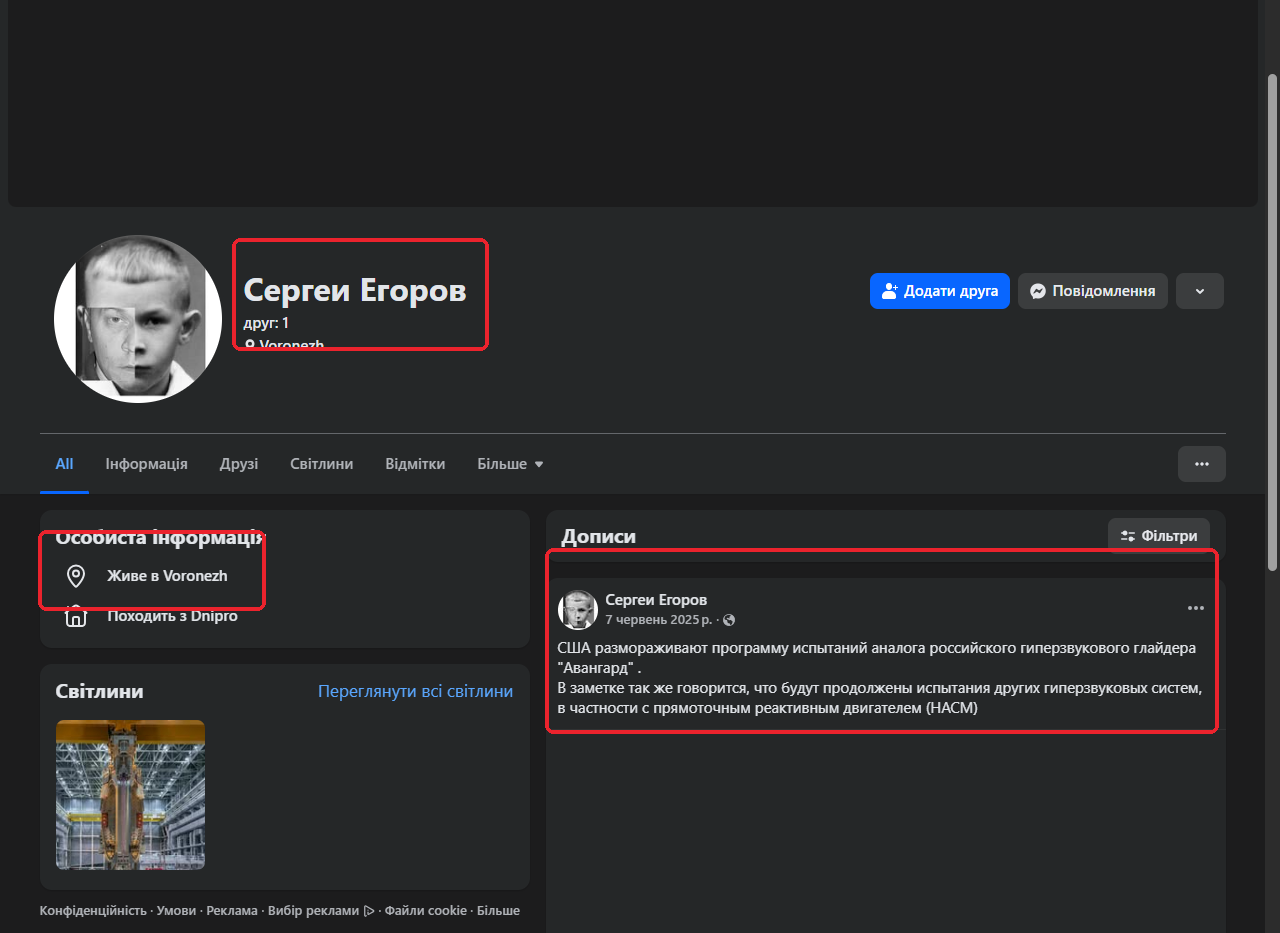This screenshot has height=933, width=1280.
Task: Click the public globe audience icon on post
Action: 729,620
